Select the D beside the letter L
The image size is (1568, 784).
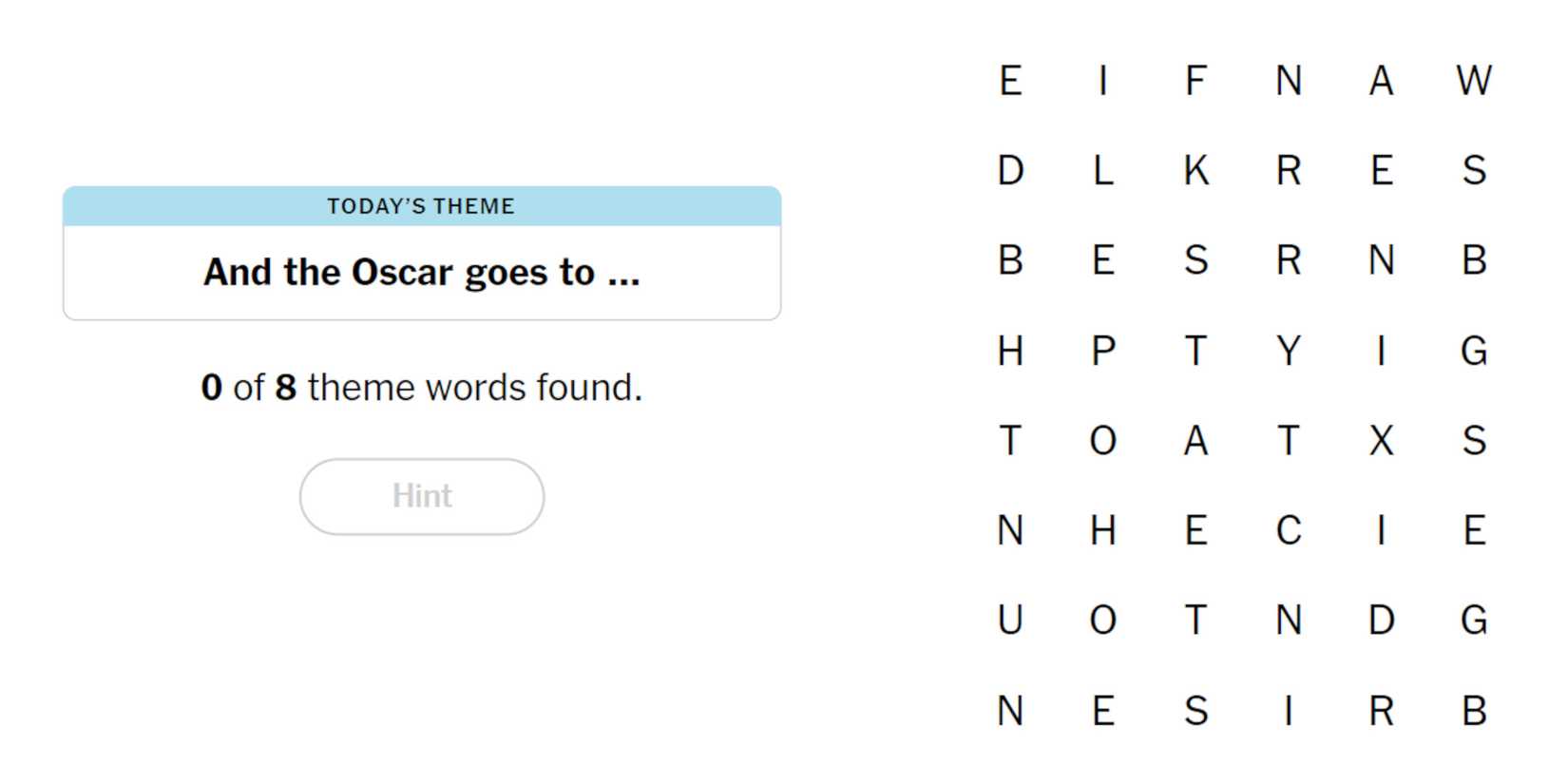[1010, 171]
